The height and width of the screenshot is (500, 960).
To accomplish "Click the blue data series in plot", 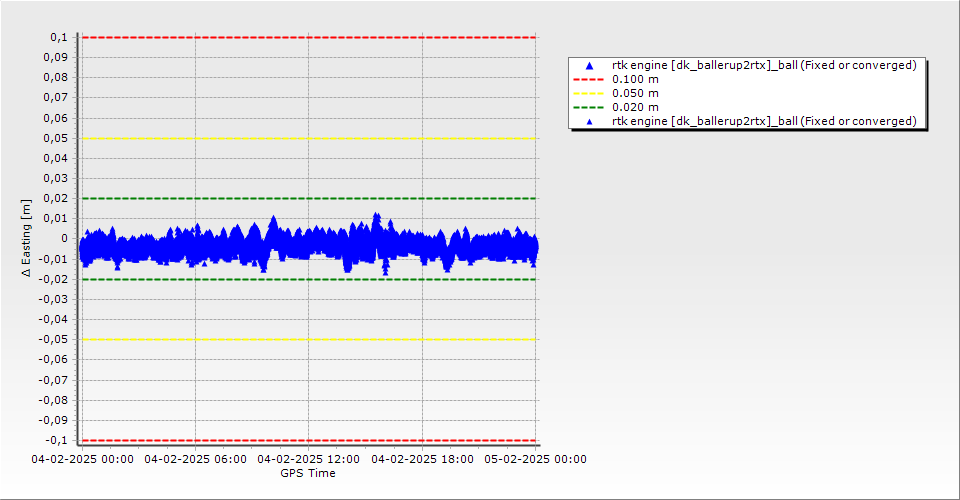I will 309,246.
